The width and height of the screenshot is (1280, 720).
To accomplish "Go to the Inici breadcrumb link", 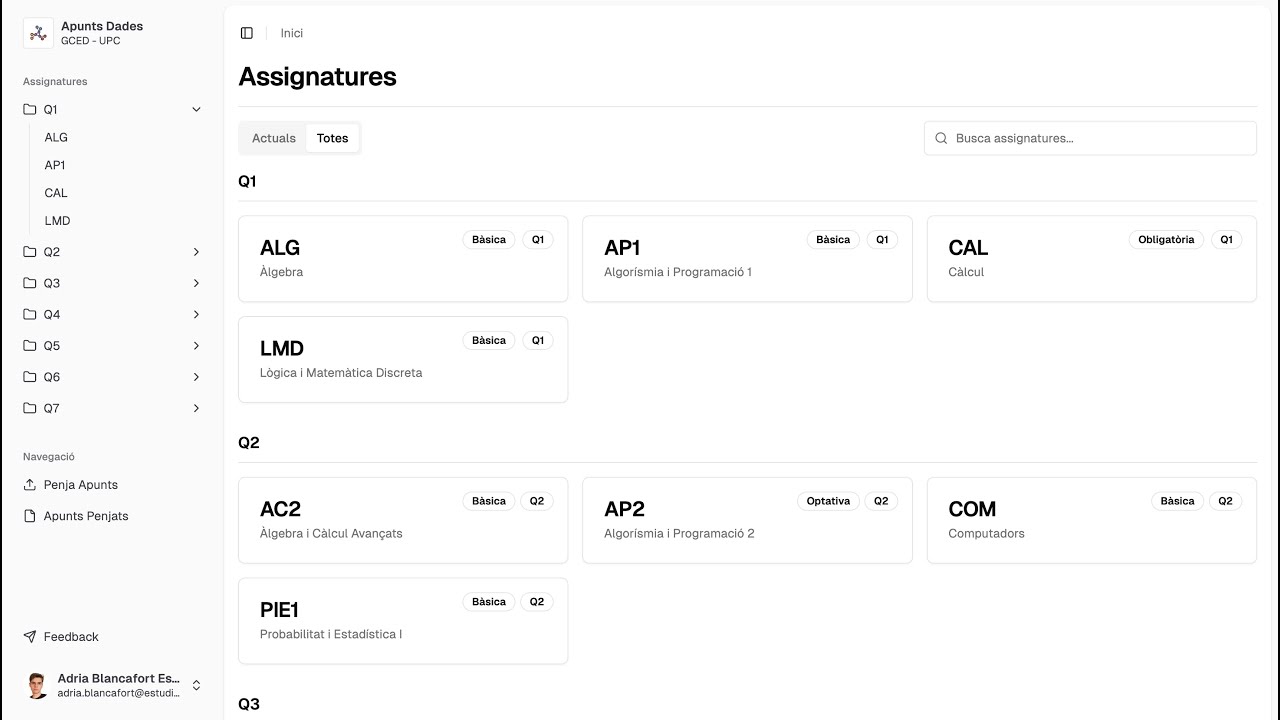I will [x=292, y=33].
